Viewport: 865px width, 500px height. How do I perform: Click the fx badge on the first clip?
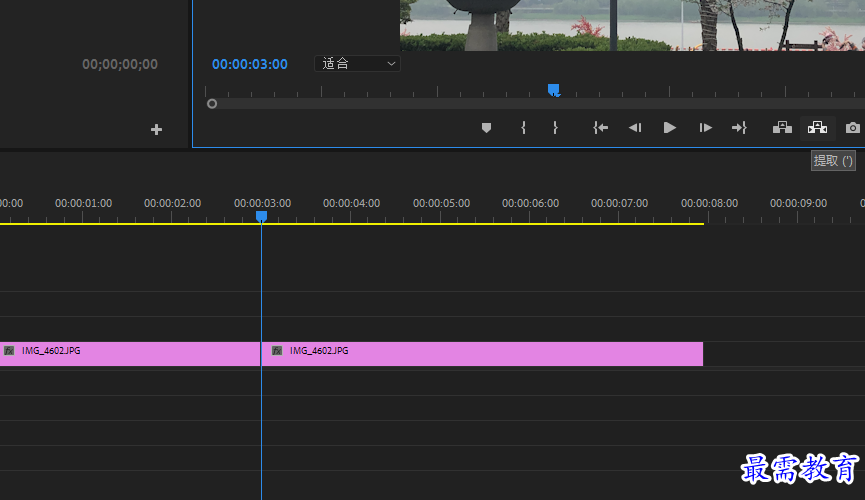(9, 350)
